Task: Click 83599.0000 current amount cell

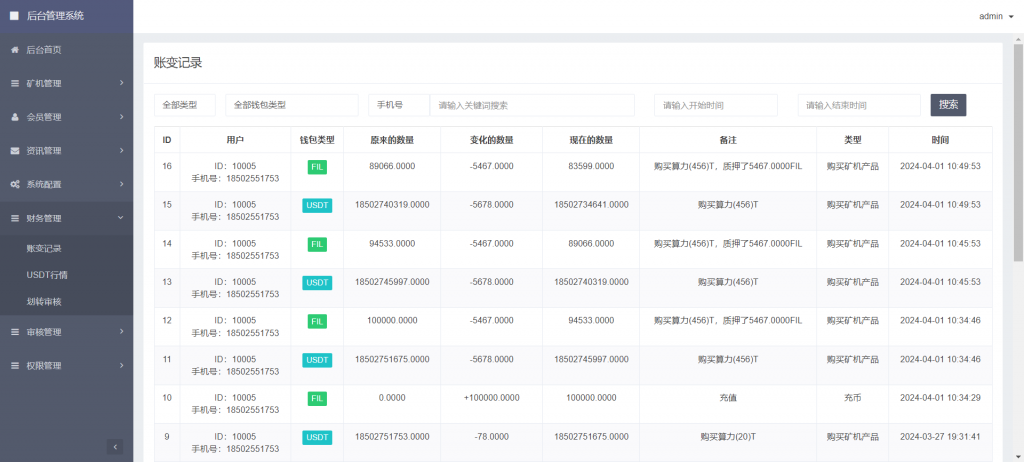Action: pyautogui.click(x=591, y=166)
